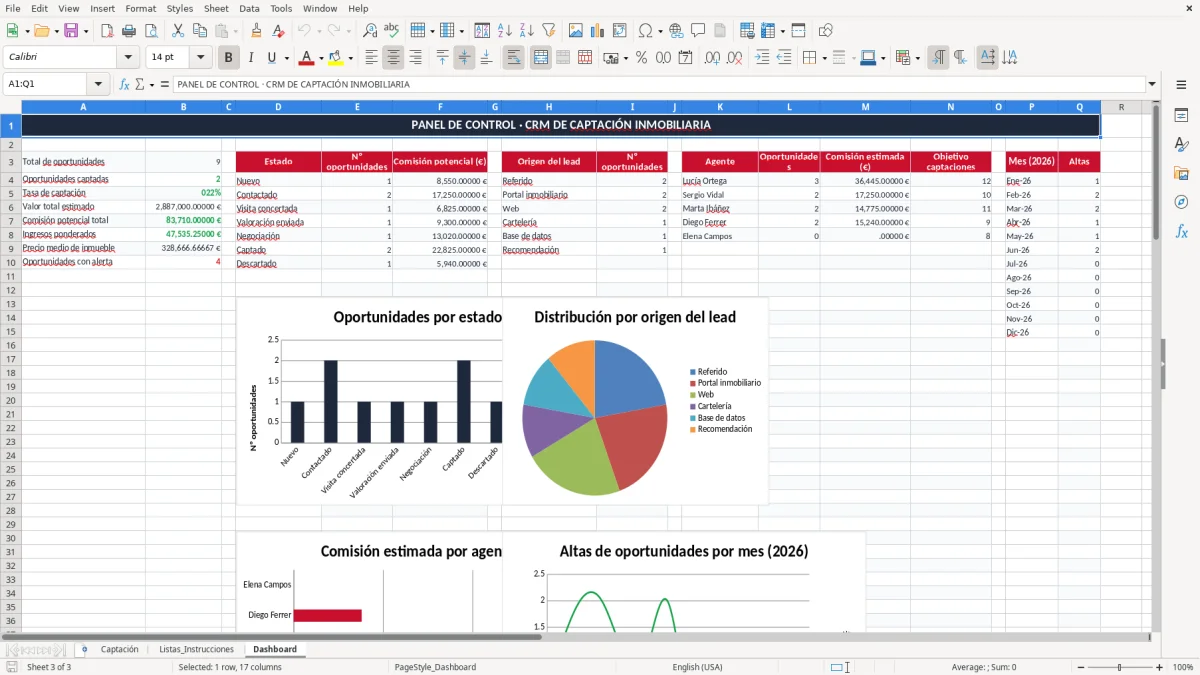This screenshot has width=1200, height=675.
Task: Toggle Align Right
Action: 415,58
